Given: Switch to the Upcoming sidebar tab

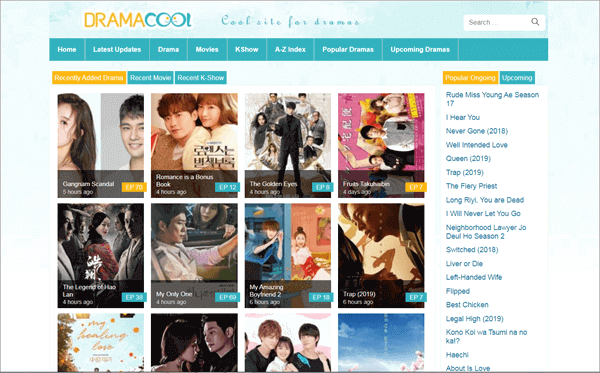Looking at the screenshot, I should 517,78.
